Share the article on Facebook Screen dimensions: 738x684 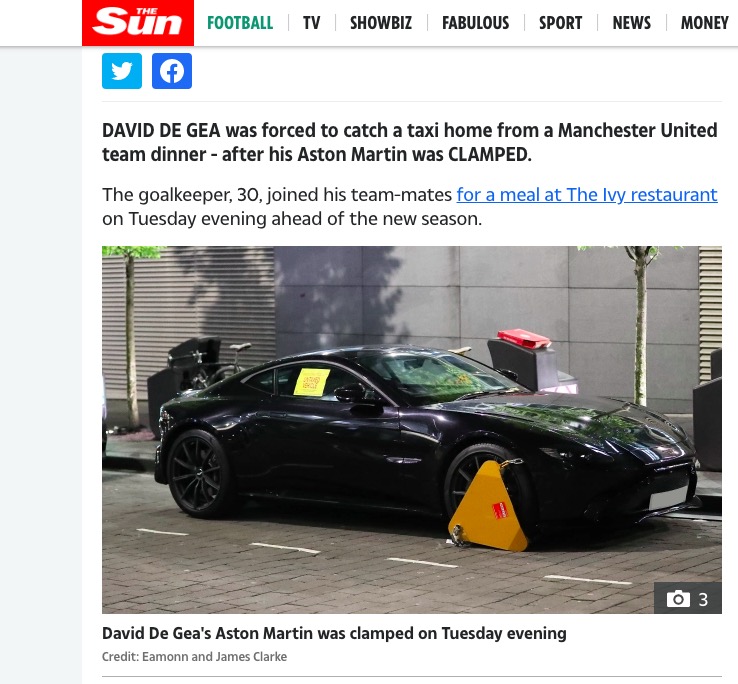[x=172, y=71]
